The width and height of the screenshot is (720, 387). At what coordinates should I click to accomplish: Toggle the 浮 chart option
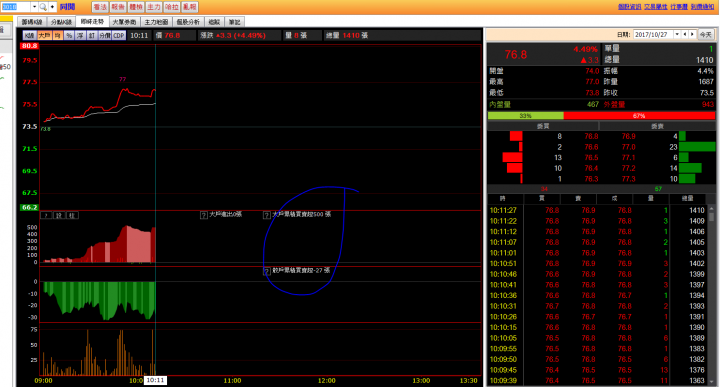click(x=80, y=35)
